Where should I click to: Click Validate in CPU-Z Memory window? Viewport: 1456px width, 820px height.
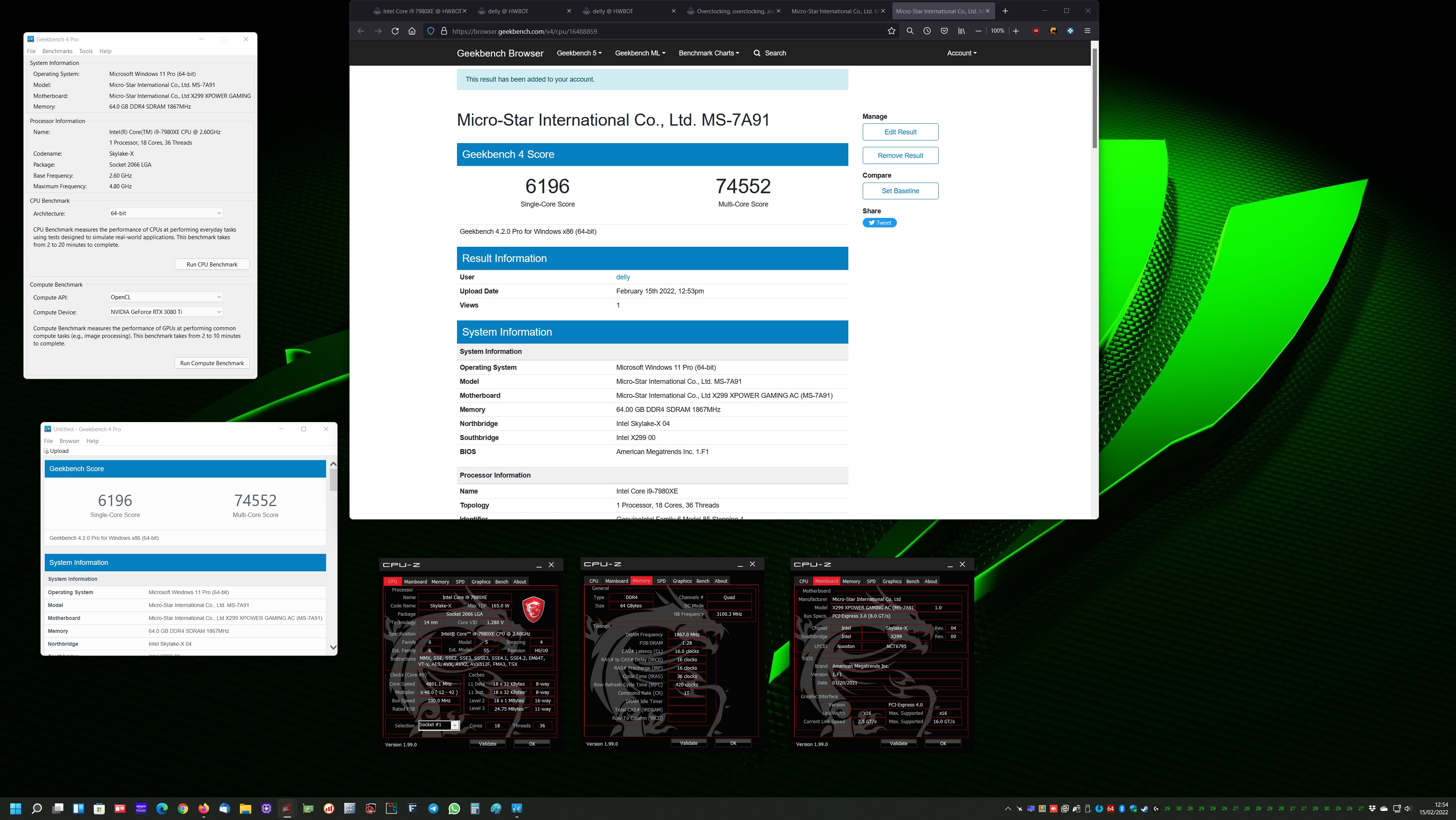689,743
